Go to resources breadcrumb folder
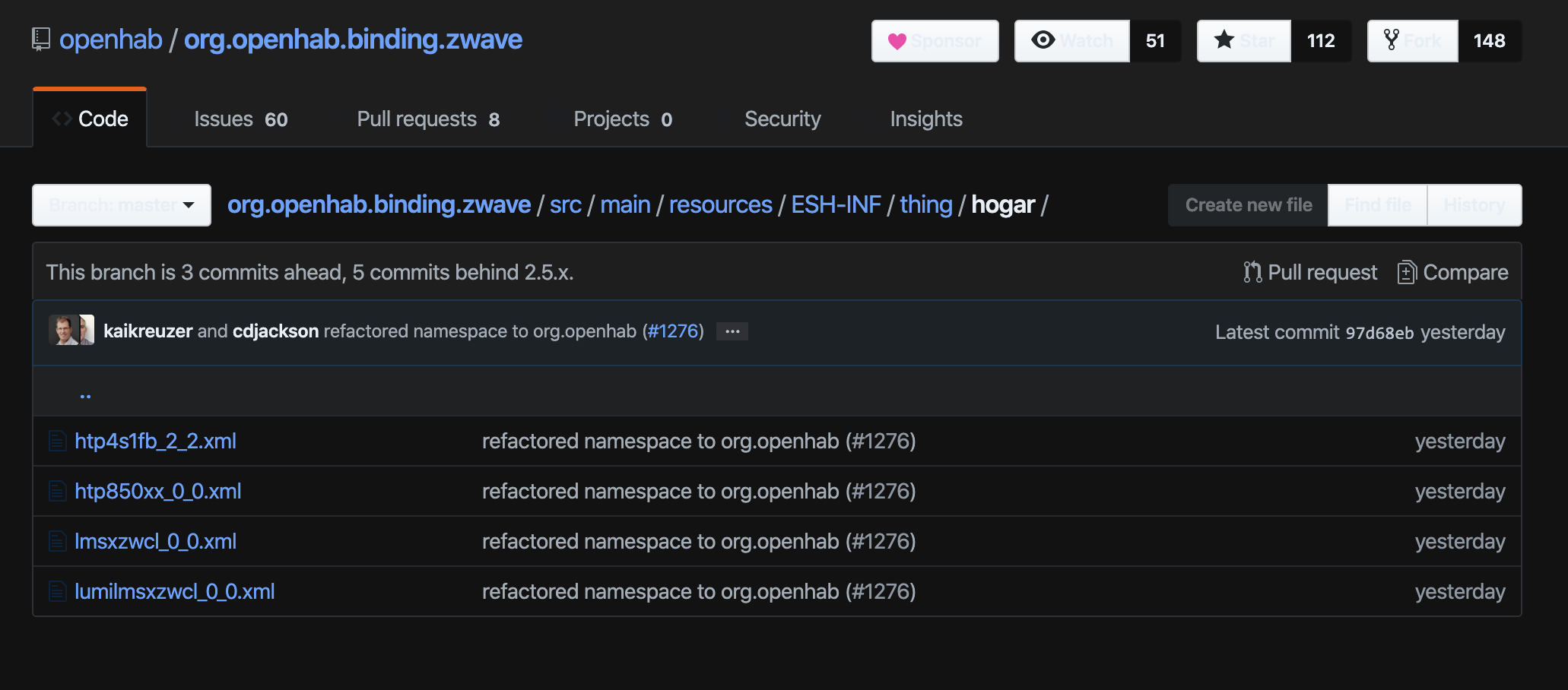 click(x=721, y=204)
